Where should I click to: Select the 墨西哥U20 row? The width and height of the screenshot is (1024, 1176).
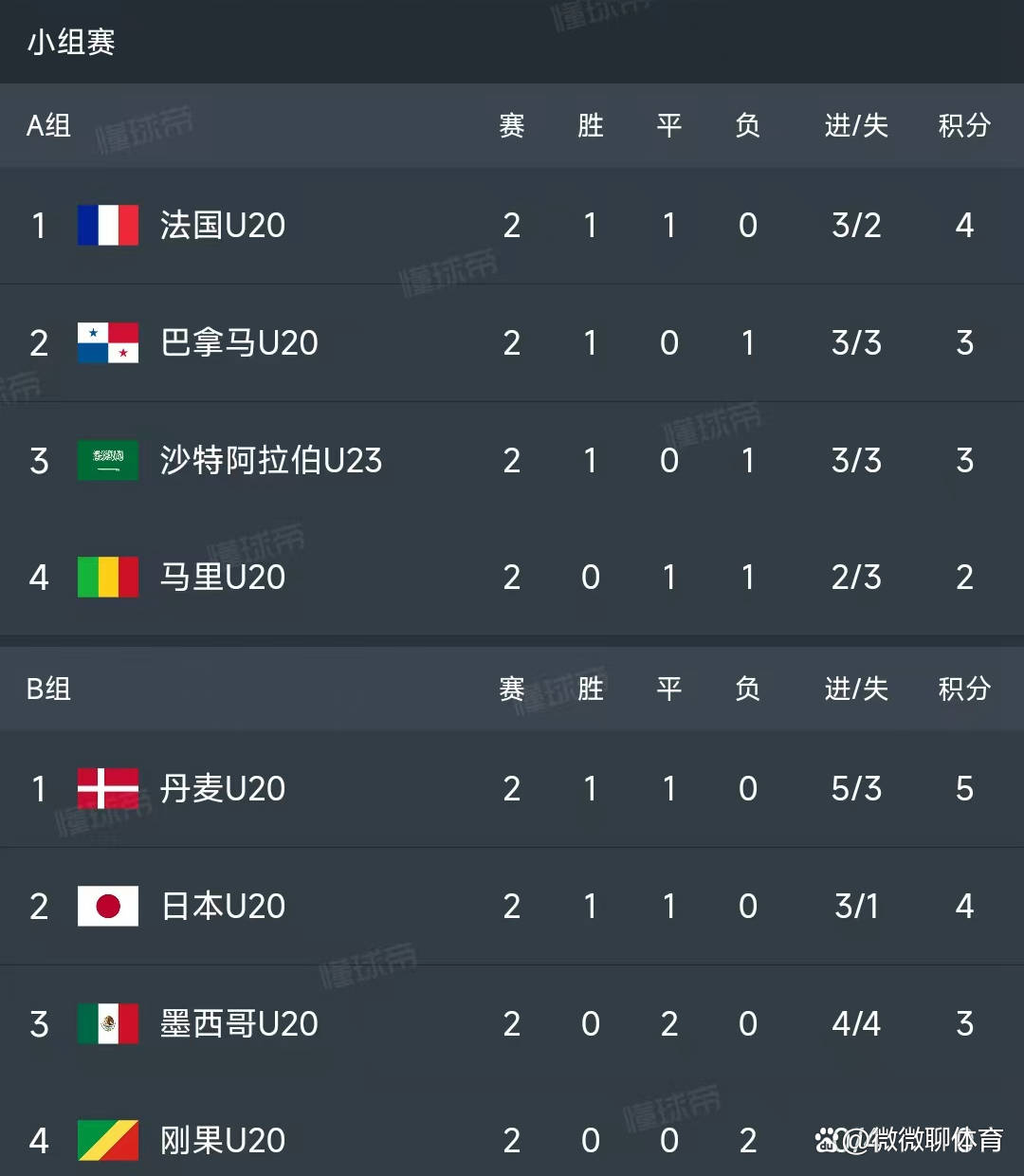pyautogui.click(x=512, y=1023)
